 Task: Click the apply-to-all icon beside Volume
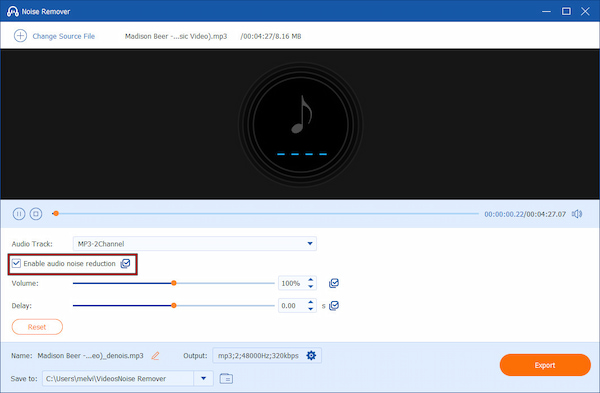(x=334, y=283)
